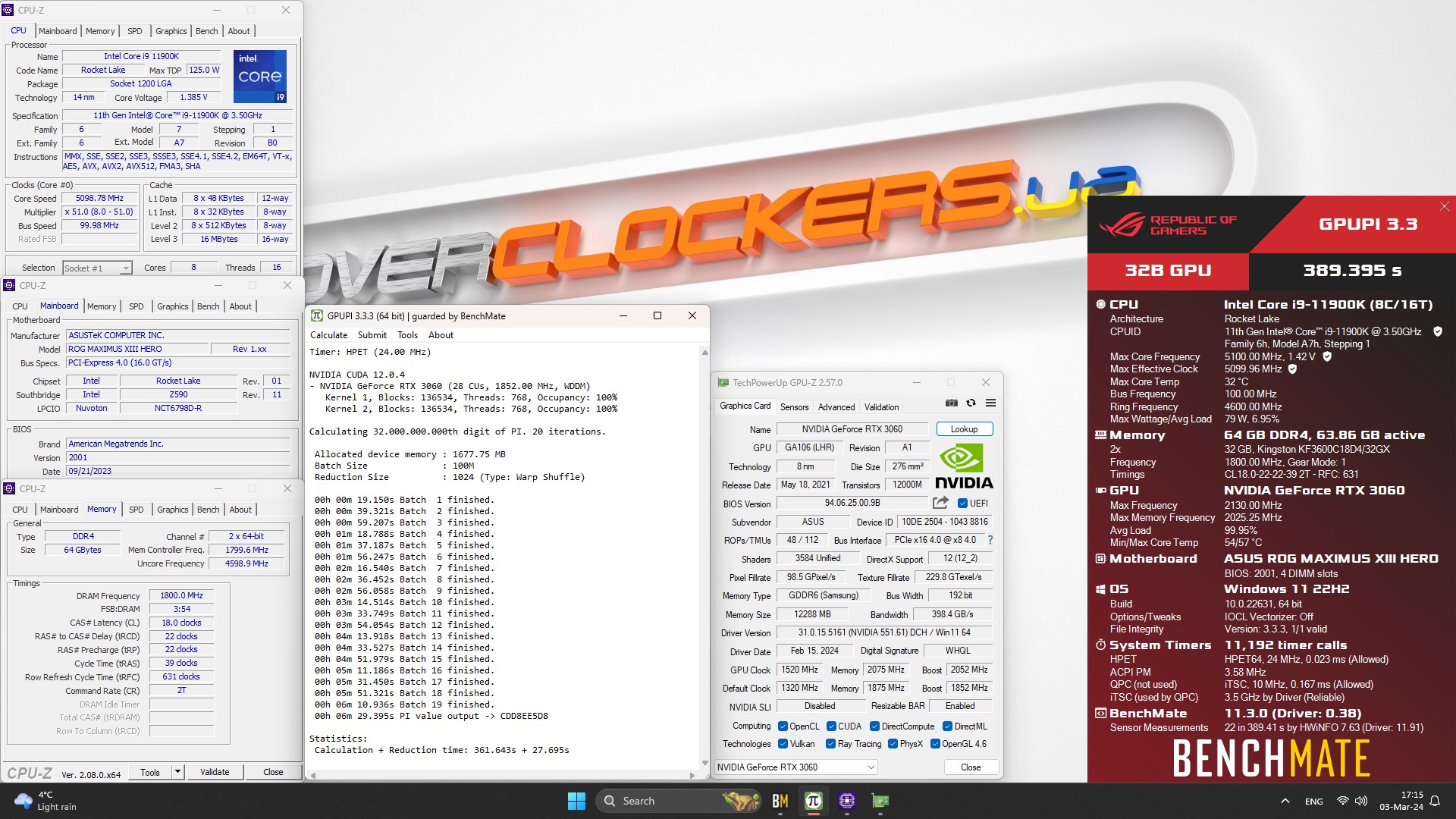Click CPUID verified shield icon in BenchMate

[1437, 331]
